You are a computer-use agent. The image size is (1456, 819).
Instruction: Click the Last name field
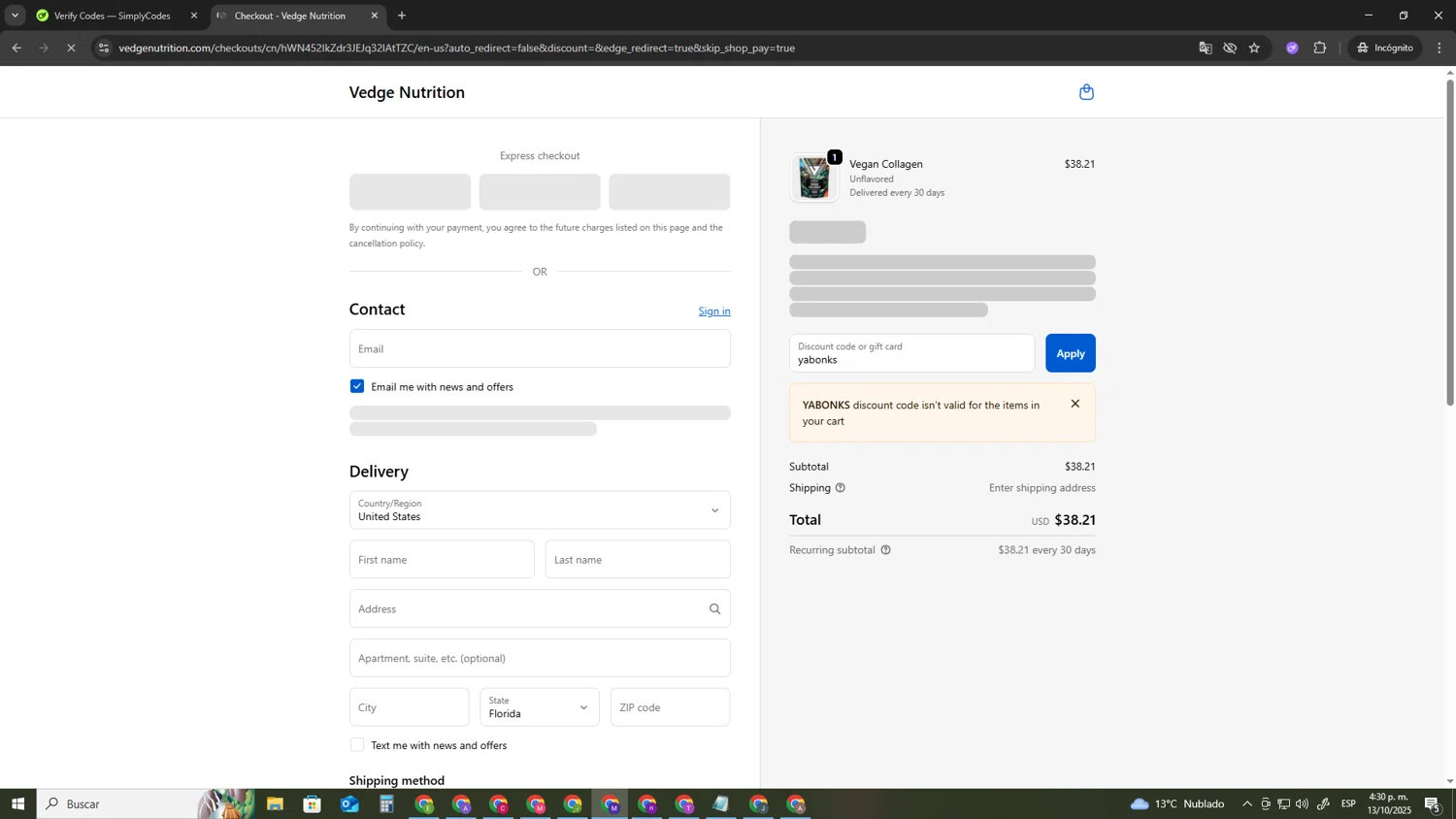tap(638, 560)
